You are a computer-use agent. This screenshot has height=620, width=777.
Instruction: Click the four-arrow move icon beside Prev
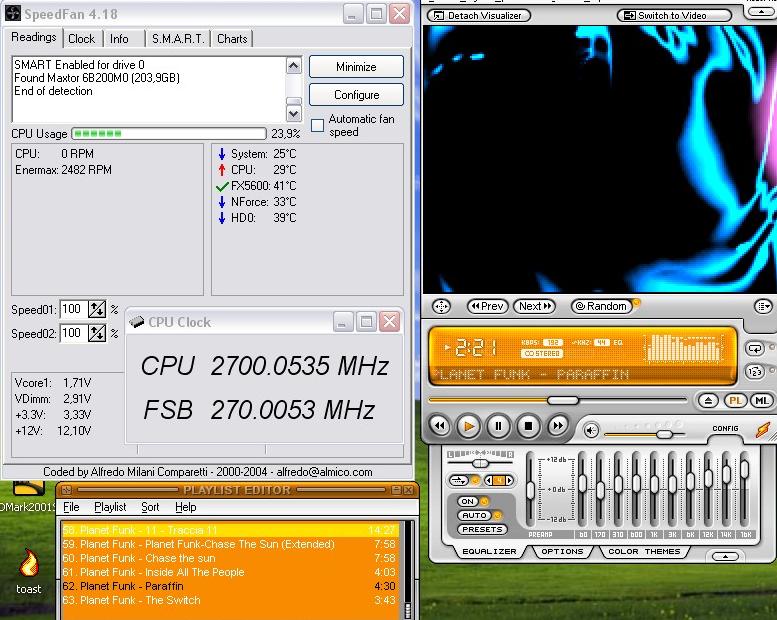pos(441,306)
